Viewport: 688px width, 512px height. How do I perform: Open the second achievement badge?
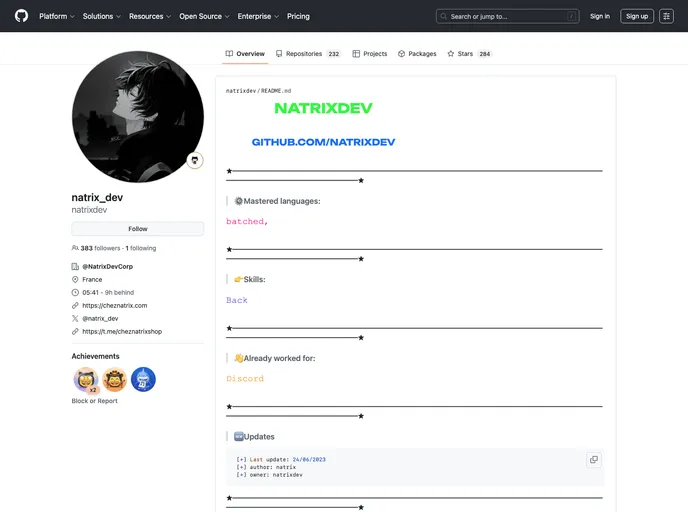(115, 380)
